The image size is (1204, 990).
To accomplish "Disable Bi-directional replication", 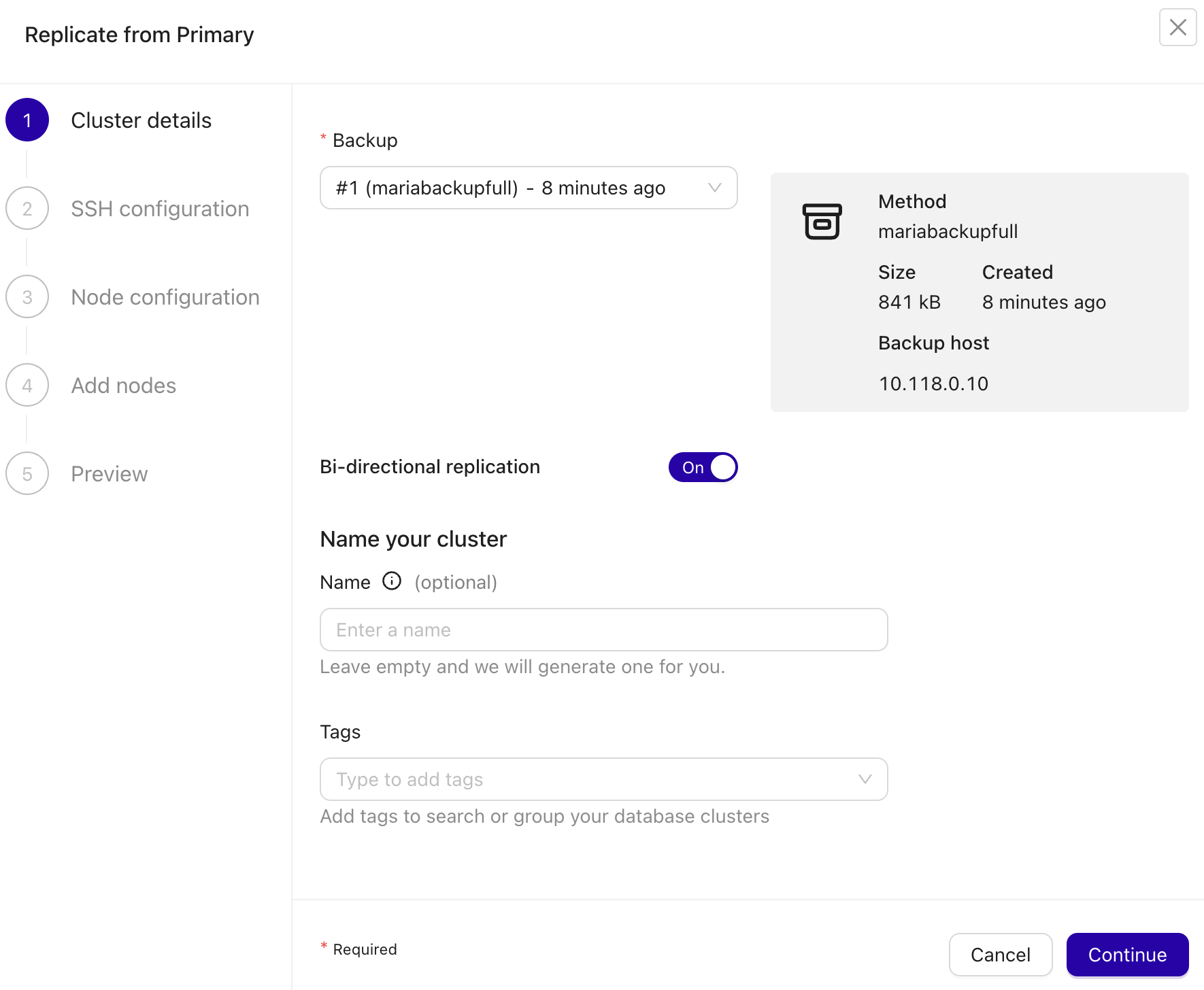I will [x=703, y=467].
